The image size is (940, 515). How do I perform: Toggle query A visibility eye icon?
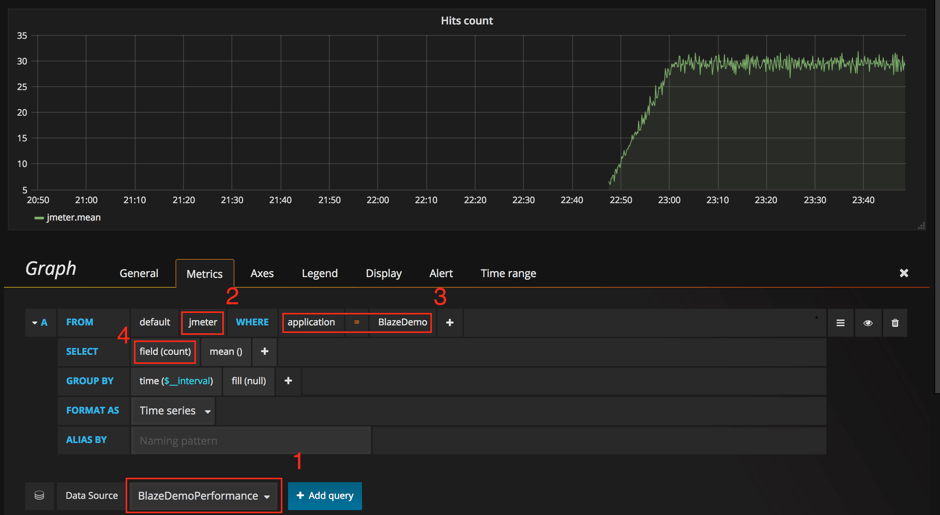tap(867, 323)
